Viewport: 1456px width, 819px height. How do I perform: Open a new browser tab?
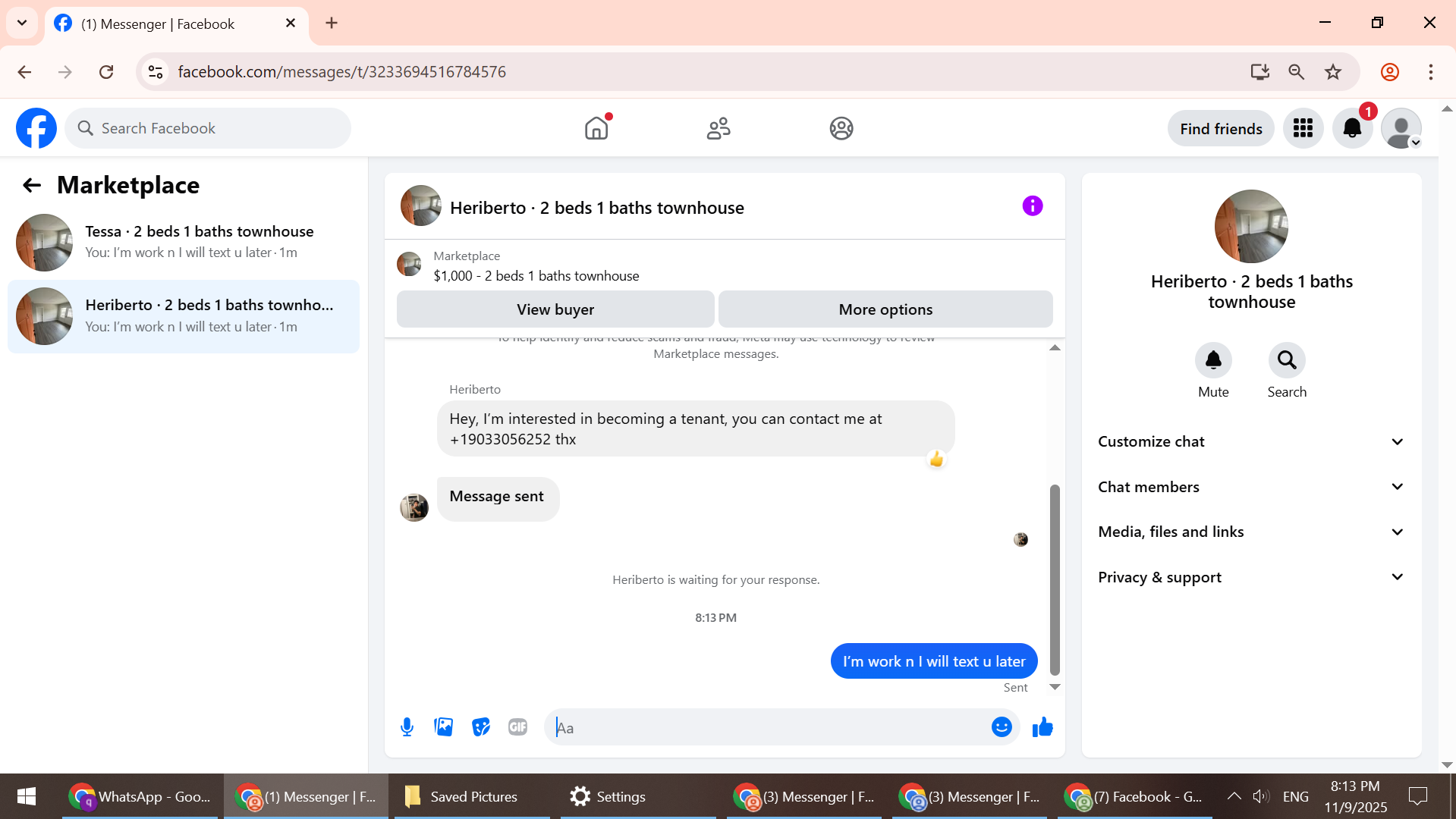coord(332,23)
